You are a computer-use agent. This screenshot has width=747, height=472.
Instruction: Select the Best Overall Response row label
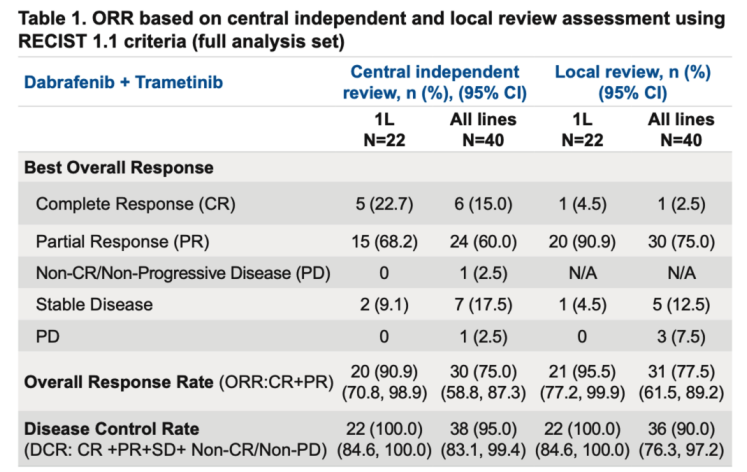pos(119,168)
